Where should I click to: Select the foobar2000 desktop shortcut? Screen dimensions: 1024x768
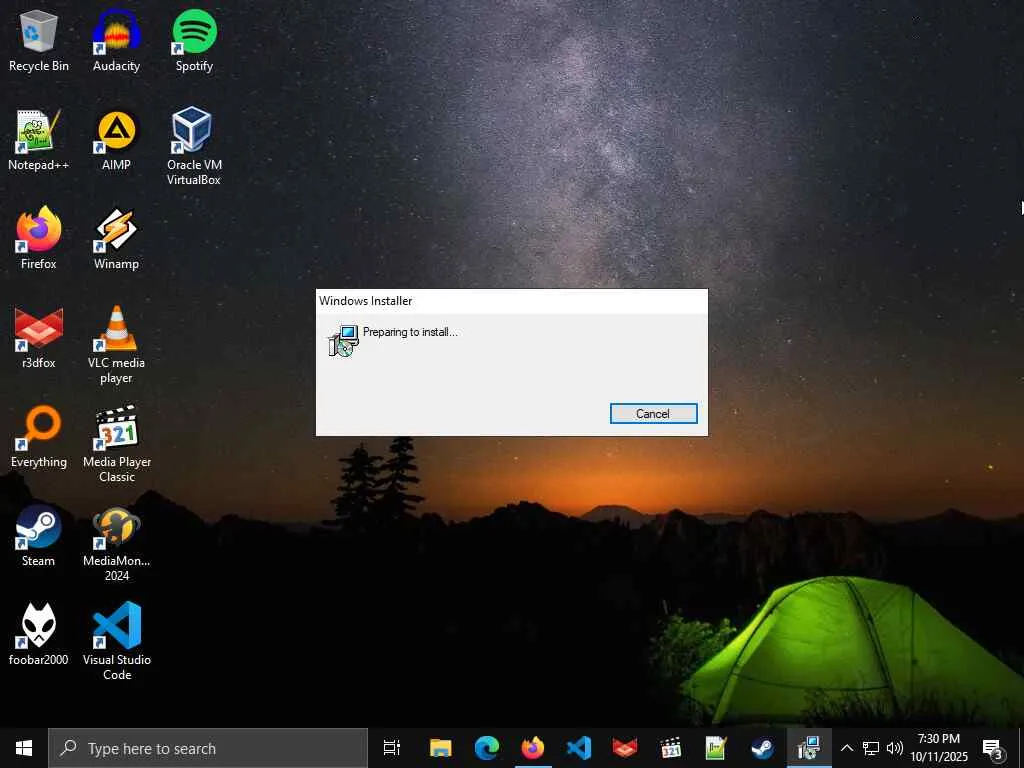pos(39,635)
